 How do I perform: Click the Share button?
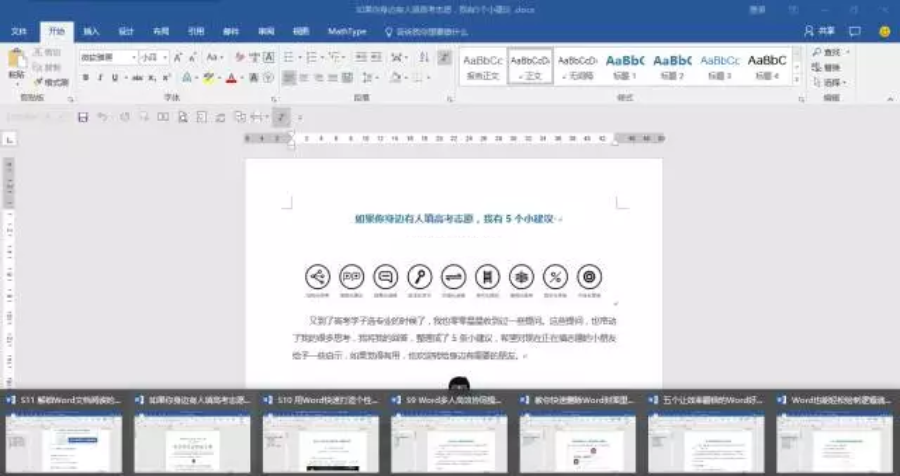(820, 32)
